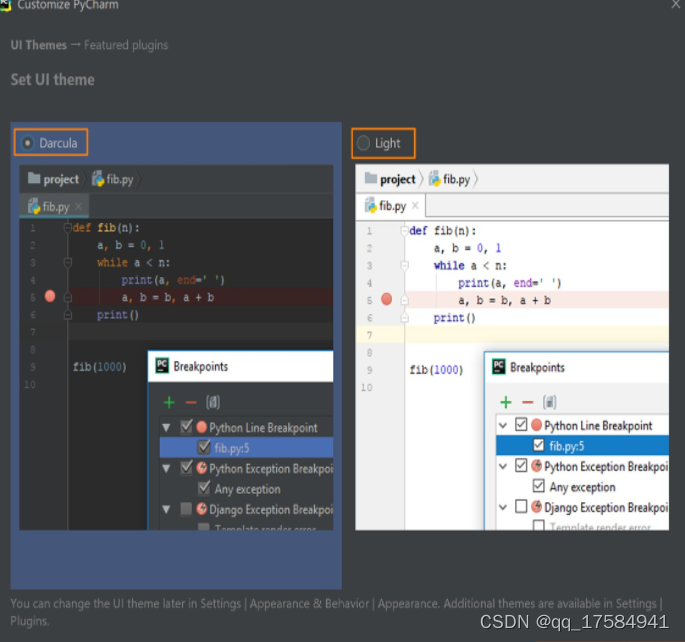The width and height of the screenshot is (685, 642).
Task: Select the Darcula theme radio button
Action: (28, 143)
